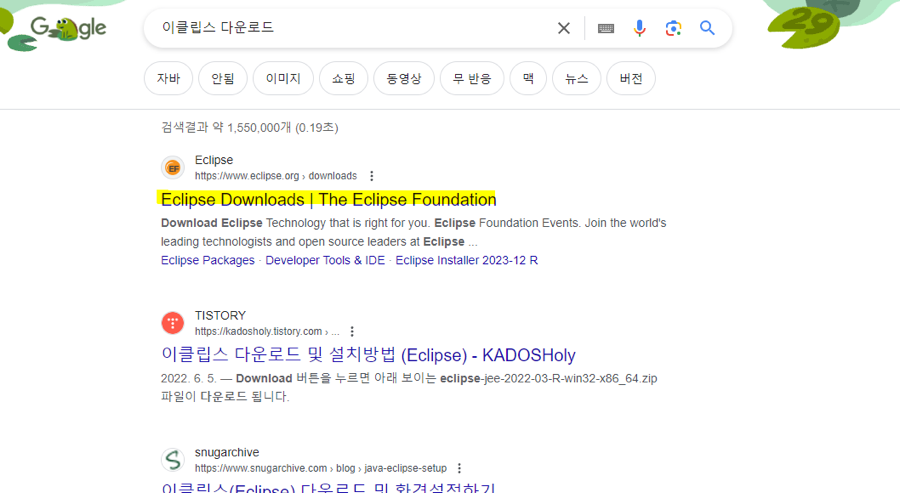The height and width of the screenshot is (493, 900).
Task: Open the Eclipse Packages sitelink
Action: 208,261
